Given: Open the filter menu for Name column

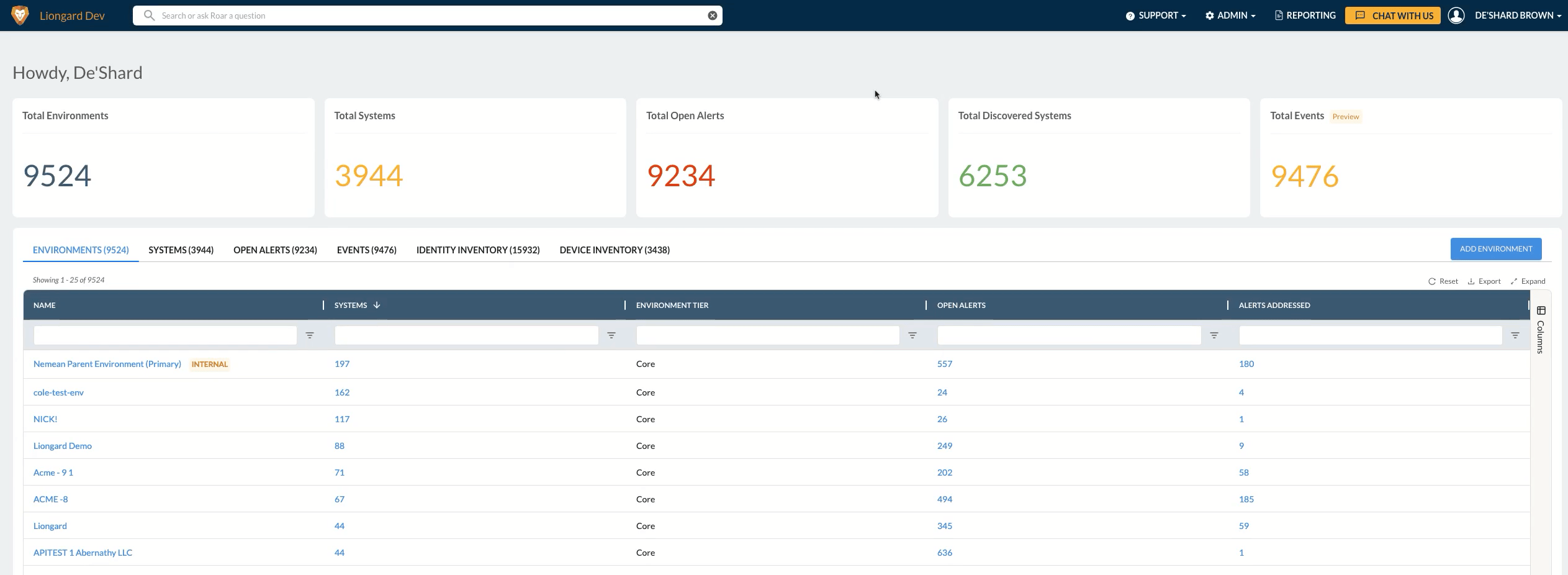Looking at the screenshot, I should pyautogui.click(x=310, y=335).
